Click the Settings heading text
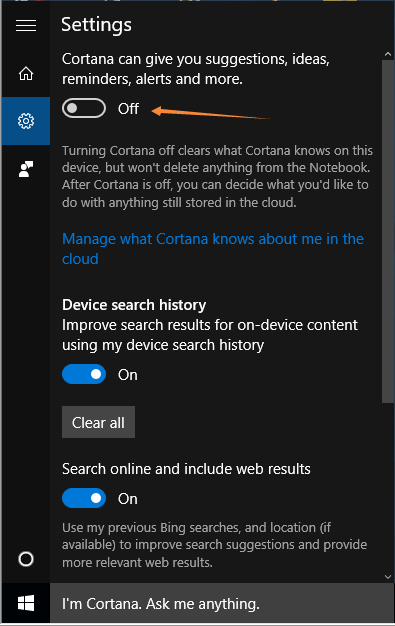The image size is (395, 626). (96, 25)
